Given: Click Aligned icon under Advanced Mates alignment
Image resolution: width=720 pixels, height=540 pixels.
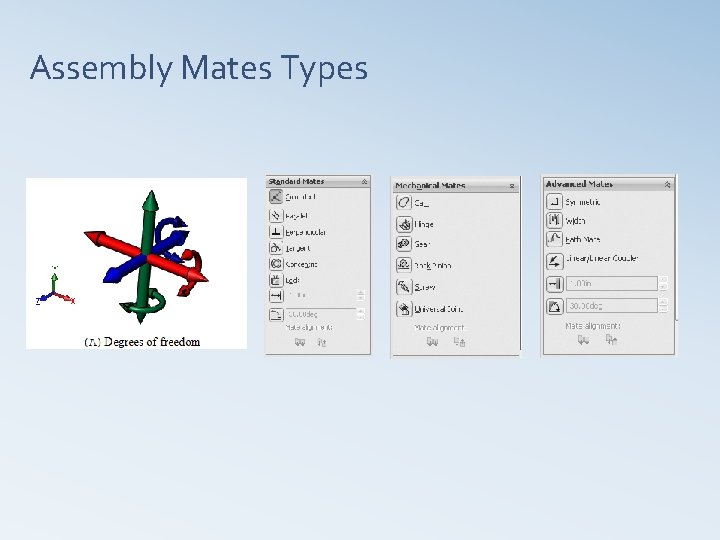Looking at the screenshot, I should pyautogui.click(x=583, y=340).
